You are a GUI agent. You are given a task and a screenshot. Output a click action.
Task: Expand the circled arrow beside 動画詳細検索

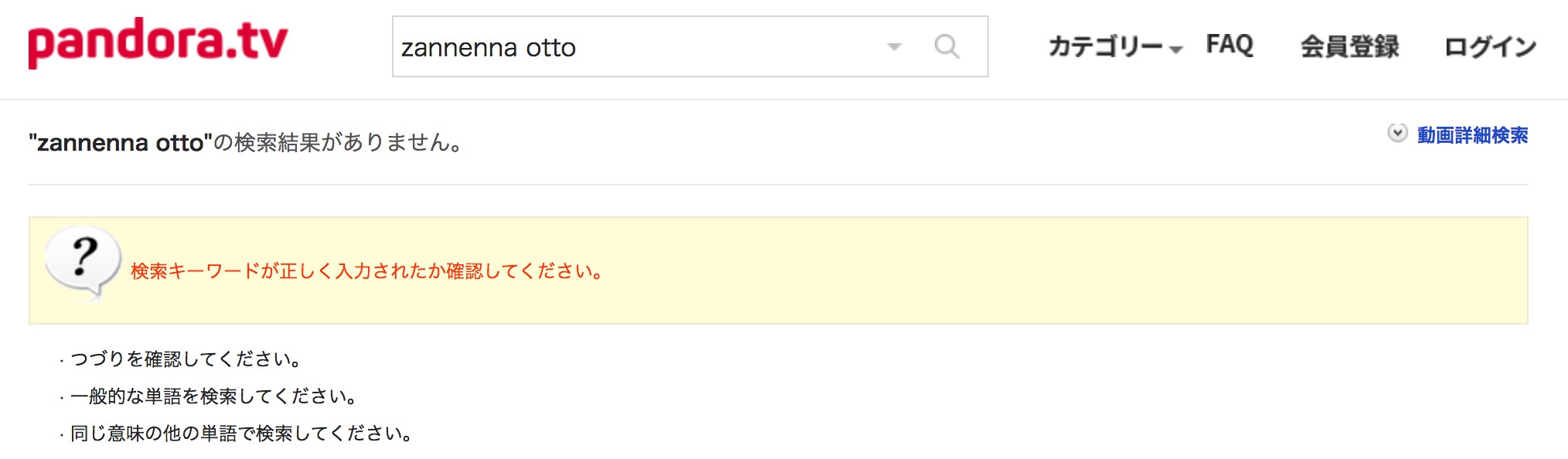click(1397, 133)
